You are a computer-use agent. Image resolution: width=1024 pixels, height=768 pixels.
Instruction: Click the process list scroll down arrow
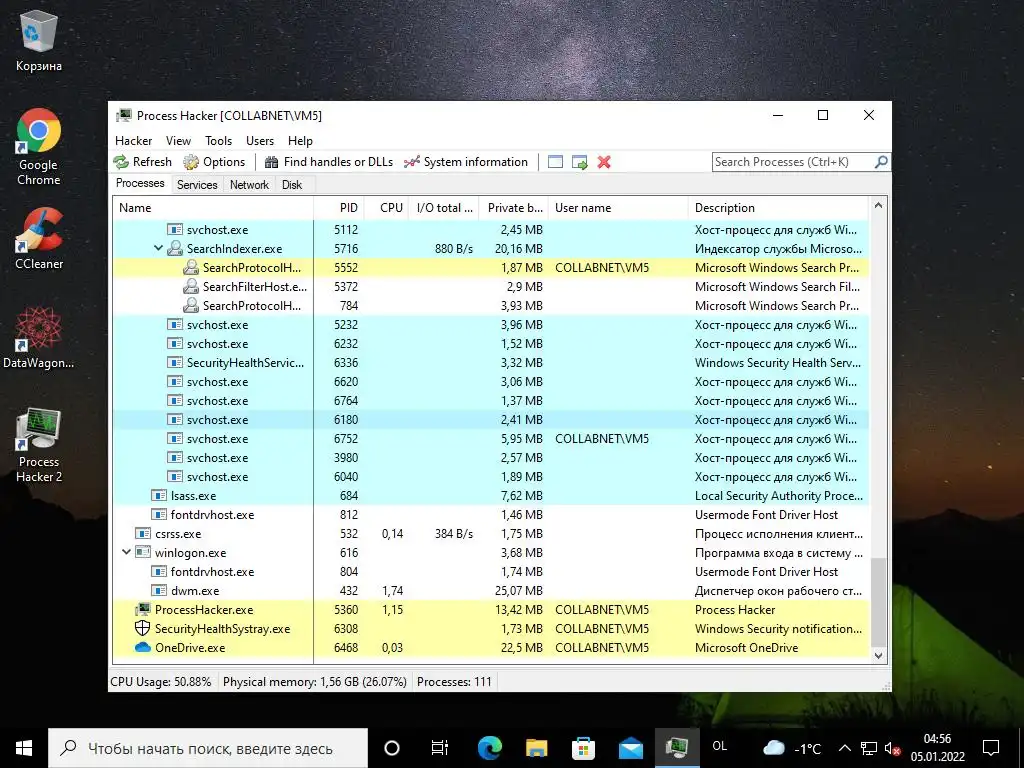tap(878, 656)
